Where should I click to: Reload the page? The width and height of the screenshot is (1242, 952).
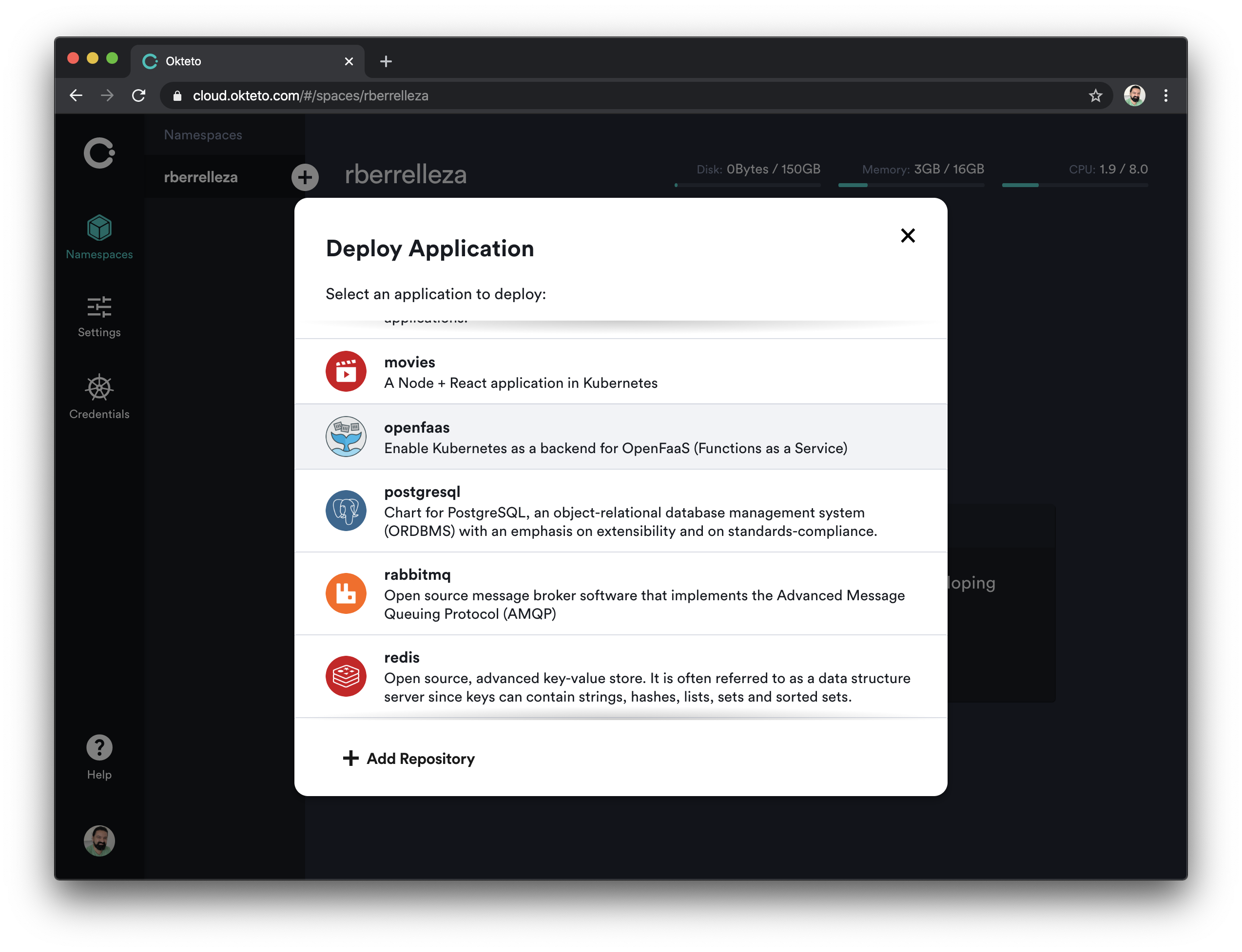coord(138,95)
